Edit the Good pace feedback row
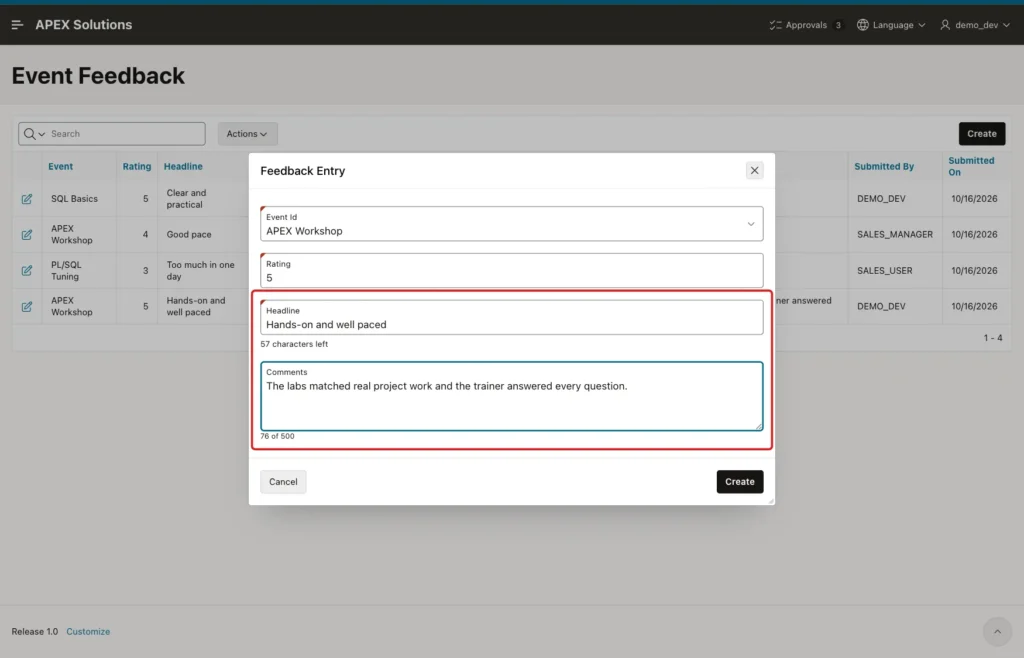1024x658 pixels. 27,234
